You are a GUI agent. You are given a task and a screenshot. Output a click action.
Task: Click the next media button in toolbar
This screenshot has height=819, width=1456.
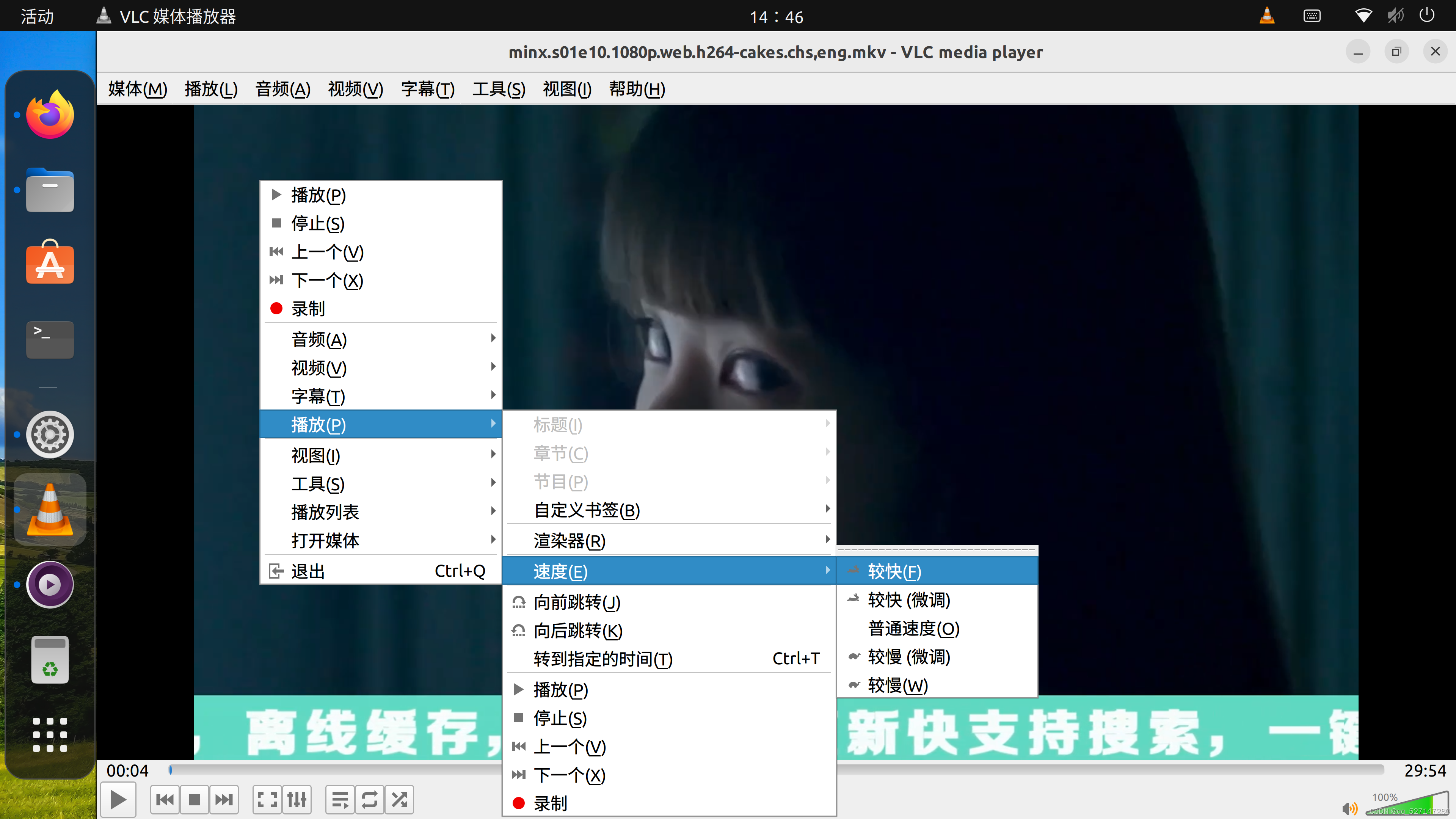click(x=224, y=799)
